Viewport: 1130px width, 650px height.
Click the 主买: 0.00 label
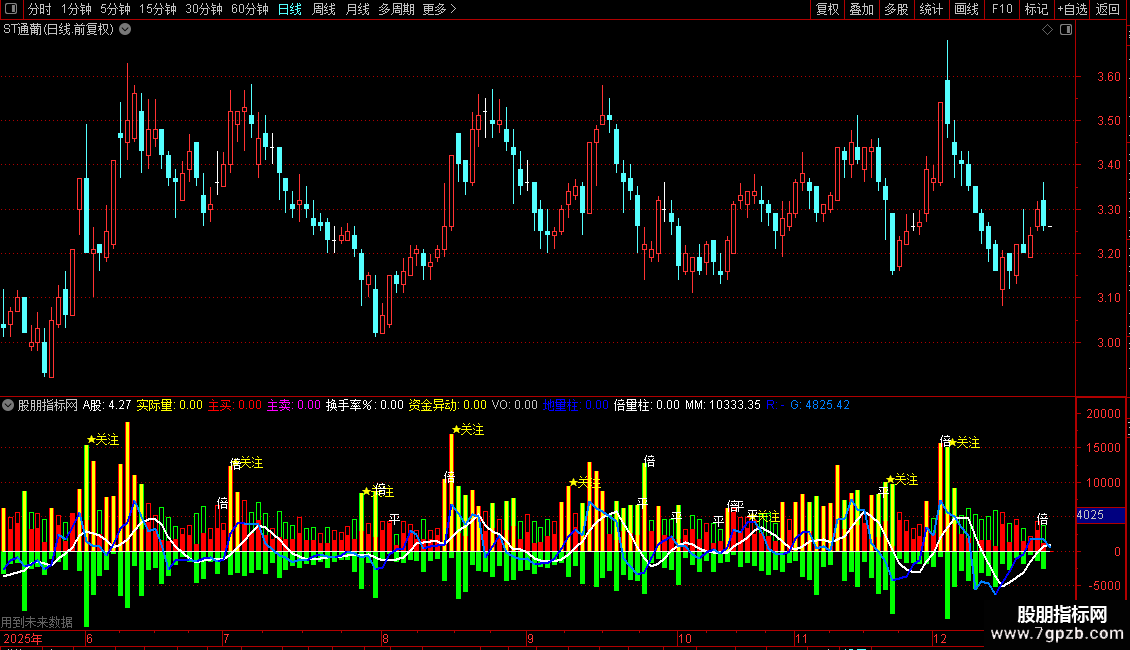tap(235, 405)
